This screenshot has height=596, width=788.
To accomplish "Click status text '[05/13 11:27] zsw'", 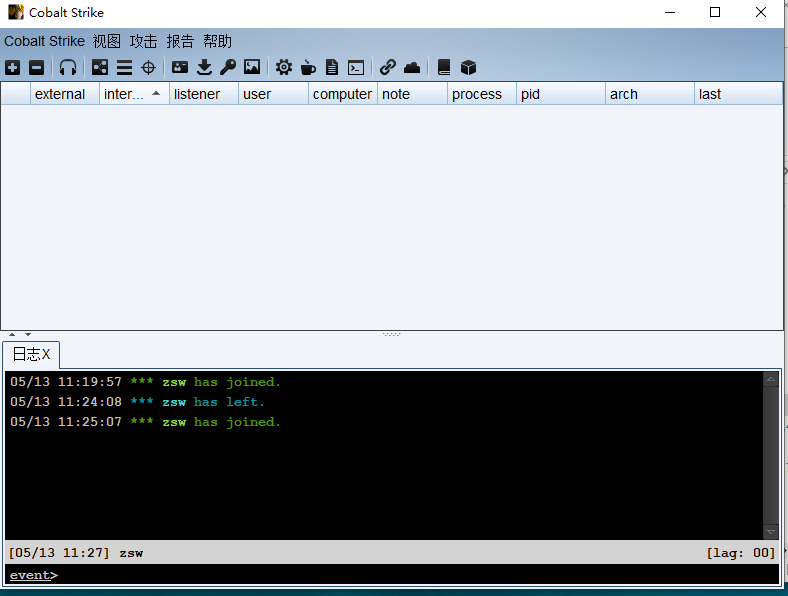I will coord(76,553).
